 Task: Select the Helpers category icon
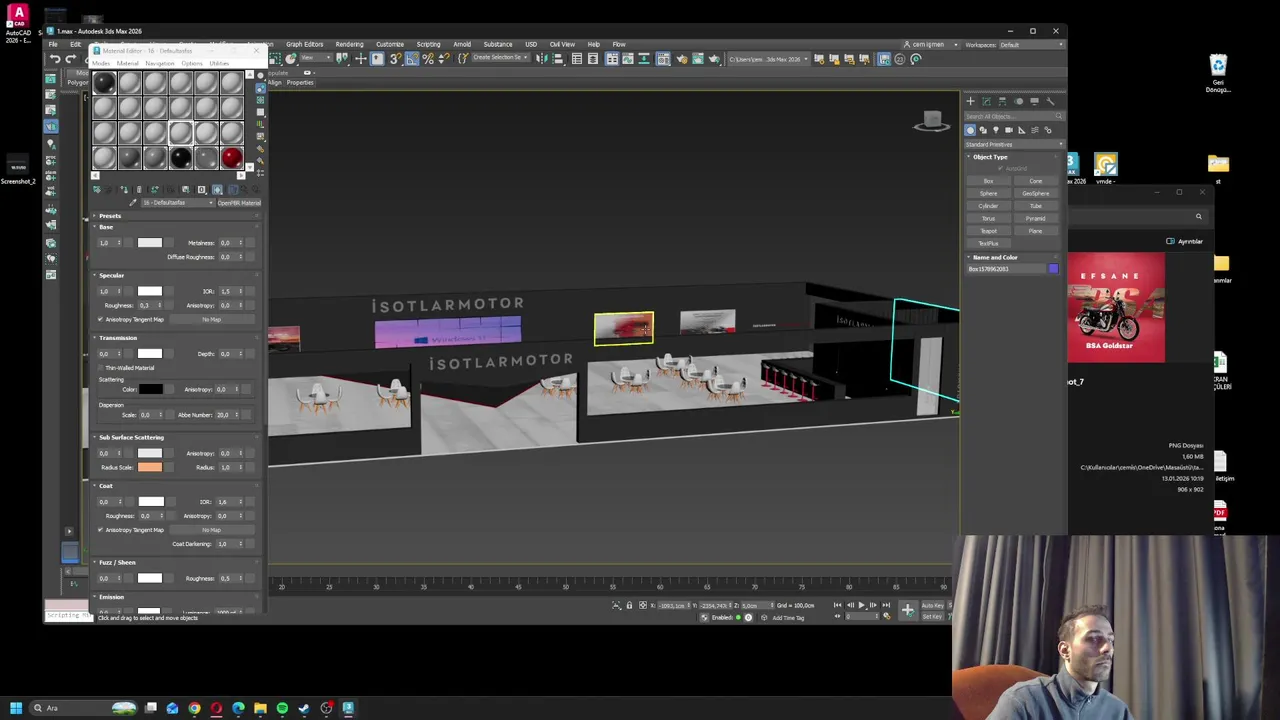pos(1022,130)
